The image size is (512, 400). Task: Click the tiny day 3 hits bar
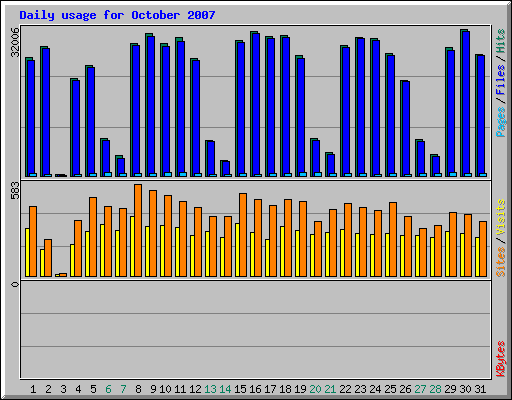[61, 175]
